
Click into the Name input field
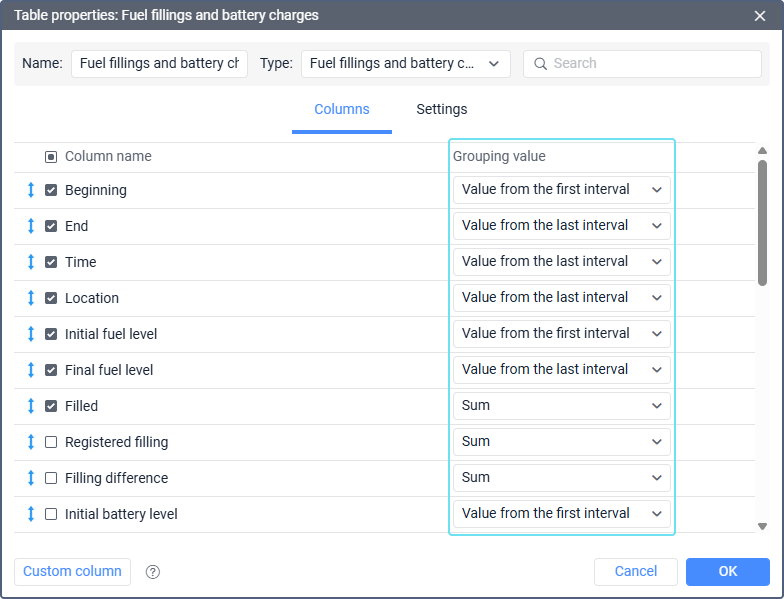160,64
